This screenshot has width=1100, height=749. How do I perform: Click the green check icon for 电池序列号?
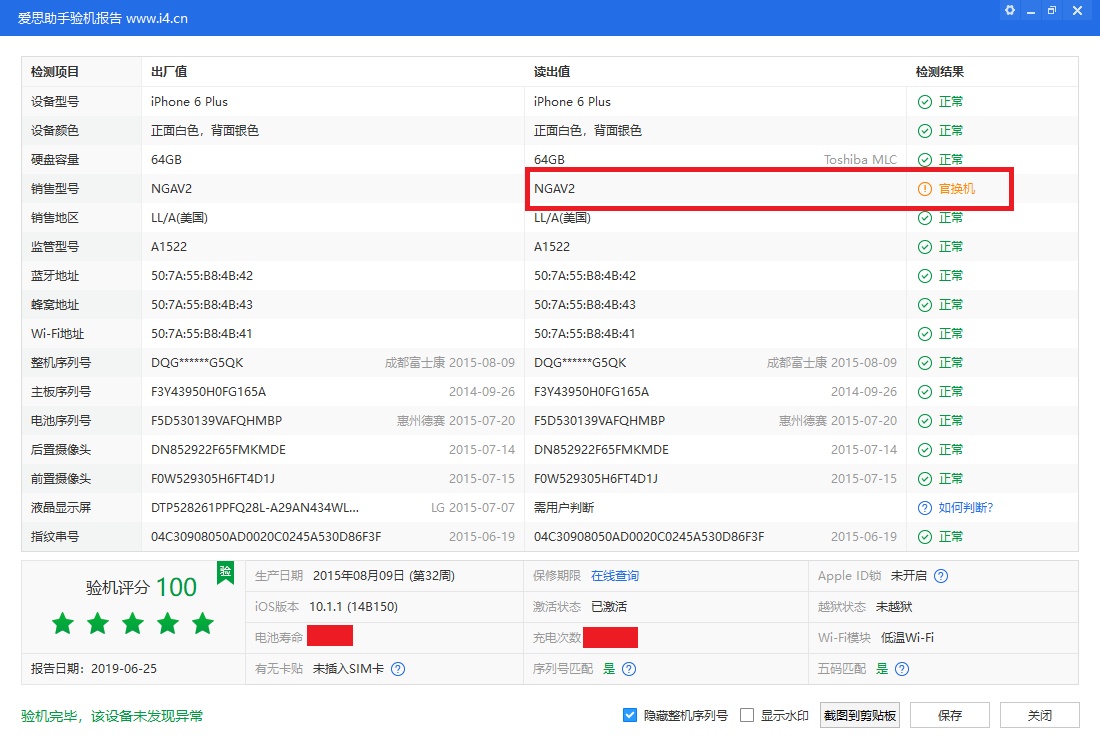tap(925, 421)
